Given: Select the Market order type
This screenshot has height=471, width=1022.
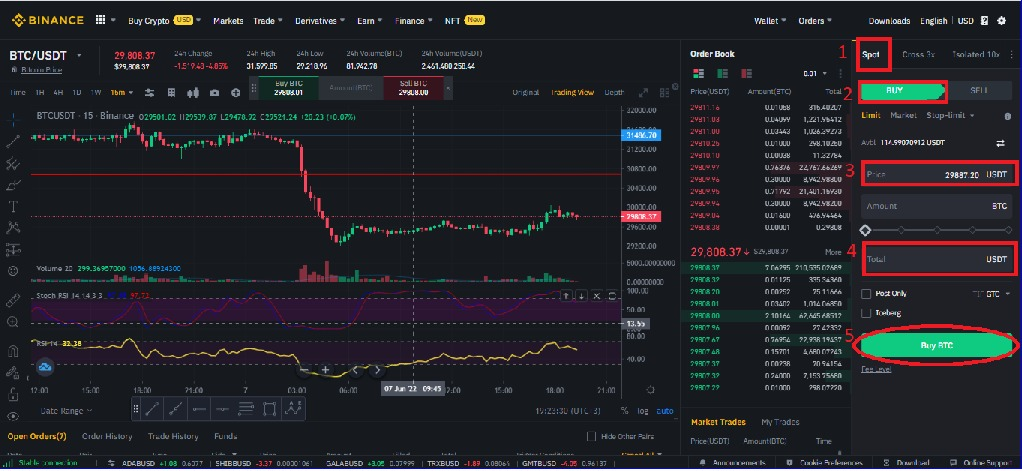Looking at the screenshot, I should point(903,115).
